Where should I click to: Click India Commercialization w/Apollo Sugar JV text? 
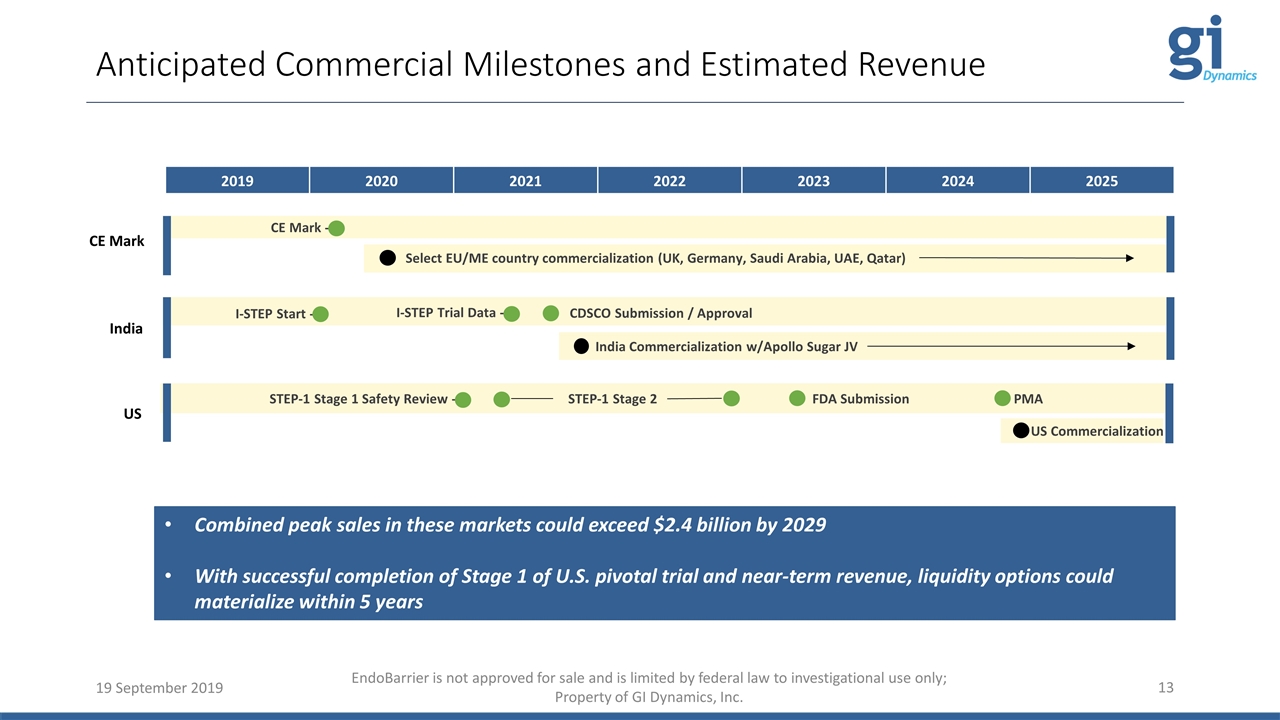(x=726, y=347)
